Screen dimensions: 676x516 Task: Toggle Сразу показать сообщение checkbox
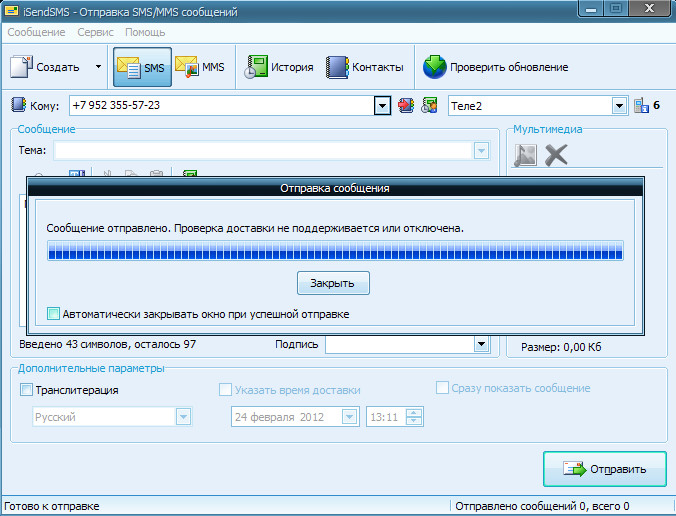[442, 388]
